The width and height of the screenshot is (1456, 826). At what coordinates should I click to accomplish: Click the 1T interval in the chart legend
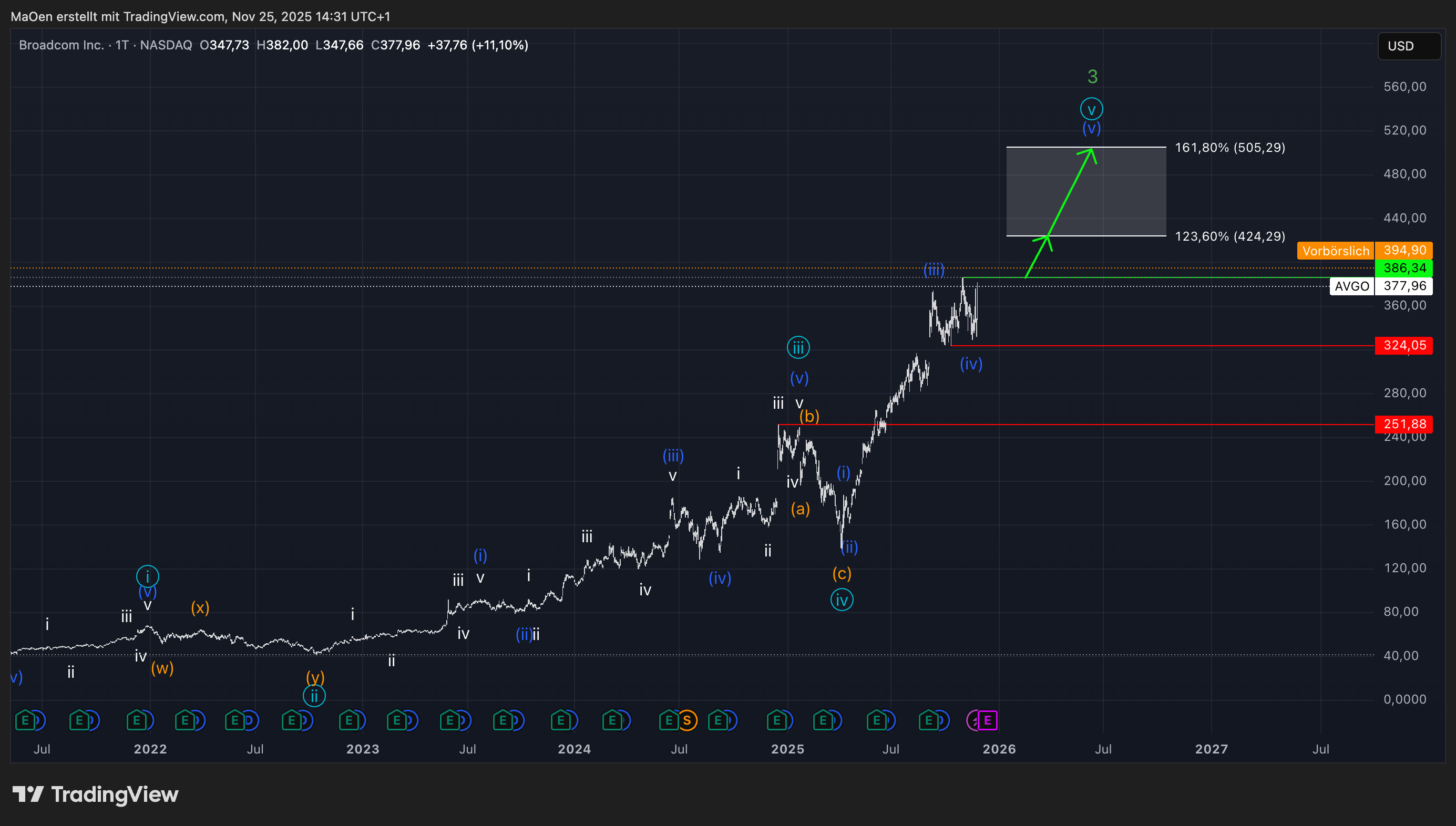[x=121, y=45]
